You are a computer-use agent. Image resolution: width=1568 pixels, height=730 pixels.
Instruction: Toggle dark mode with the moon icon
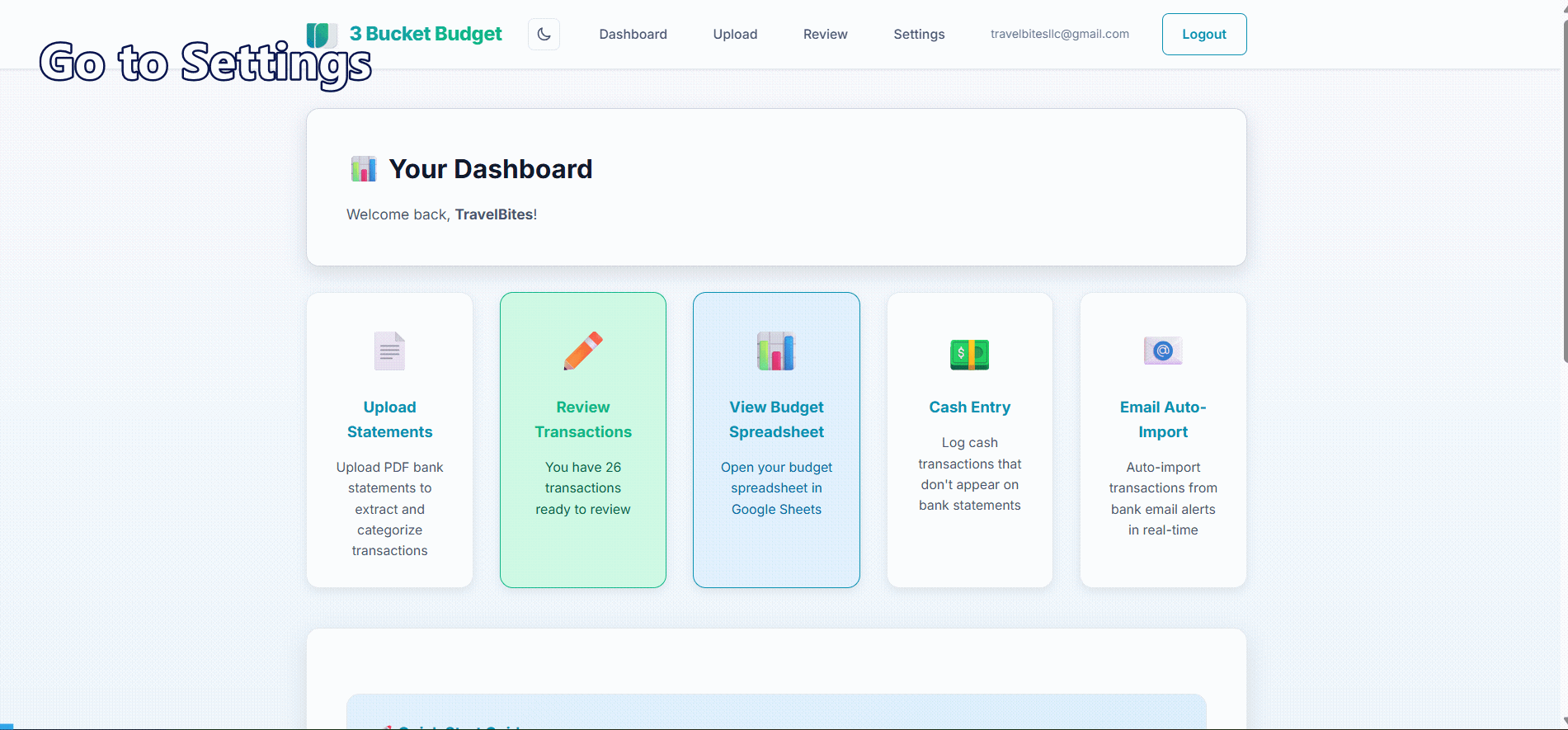pos(544,34)
